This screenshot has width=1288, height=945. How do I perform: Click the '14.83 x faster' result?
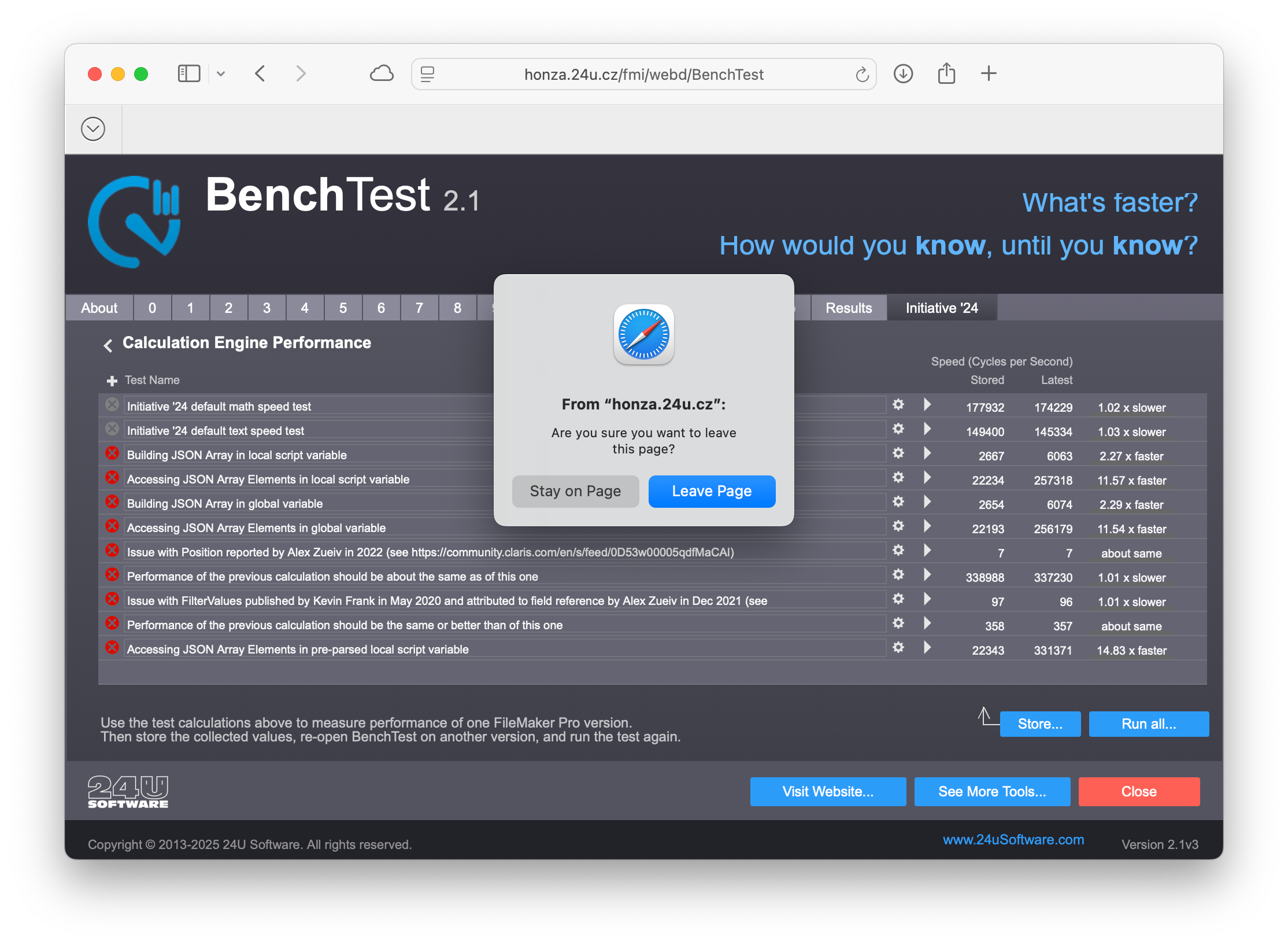click(1131, 651)
